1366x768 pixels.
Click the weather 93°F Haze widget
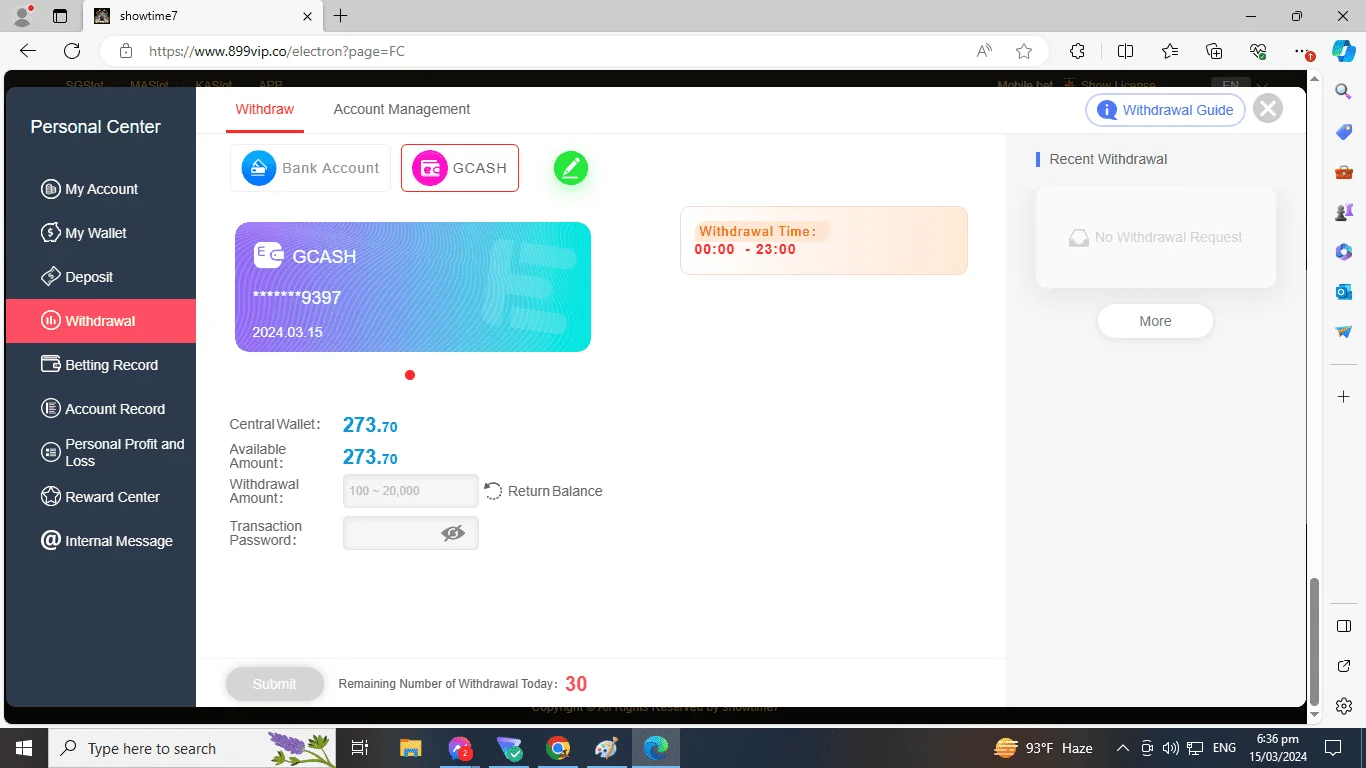[x=1043, y=748]
